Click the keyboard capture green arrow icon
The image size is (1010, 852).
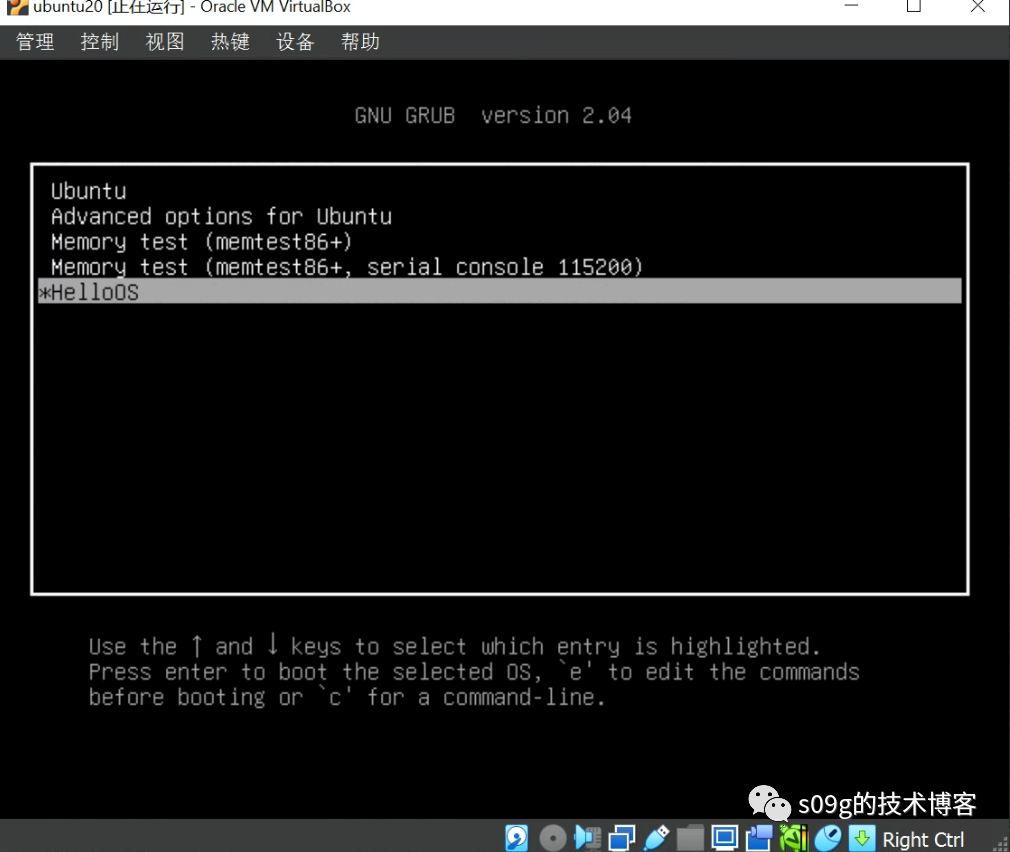[862, 838]
